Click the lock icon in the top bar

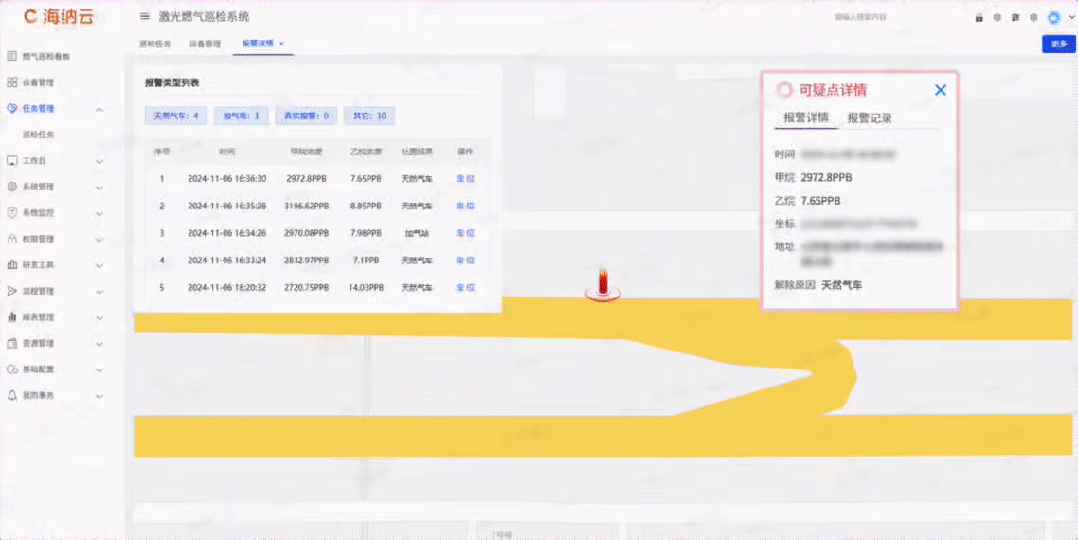(979, 17)
